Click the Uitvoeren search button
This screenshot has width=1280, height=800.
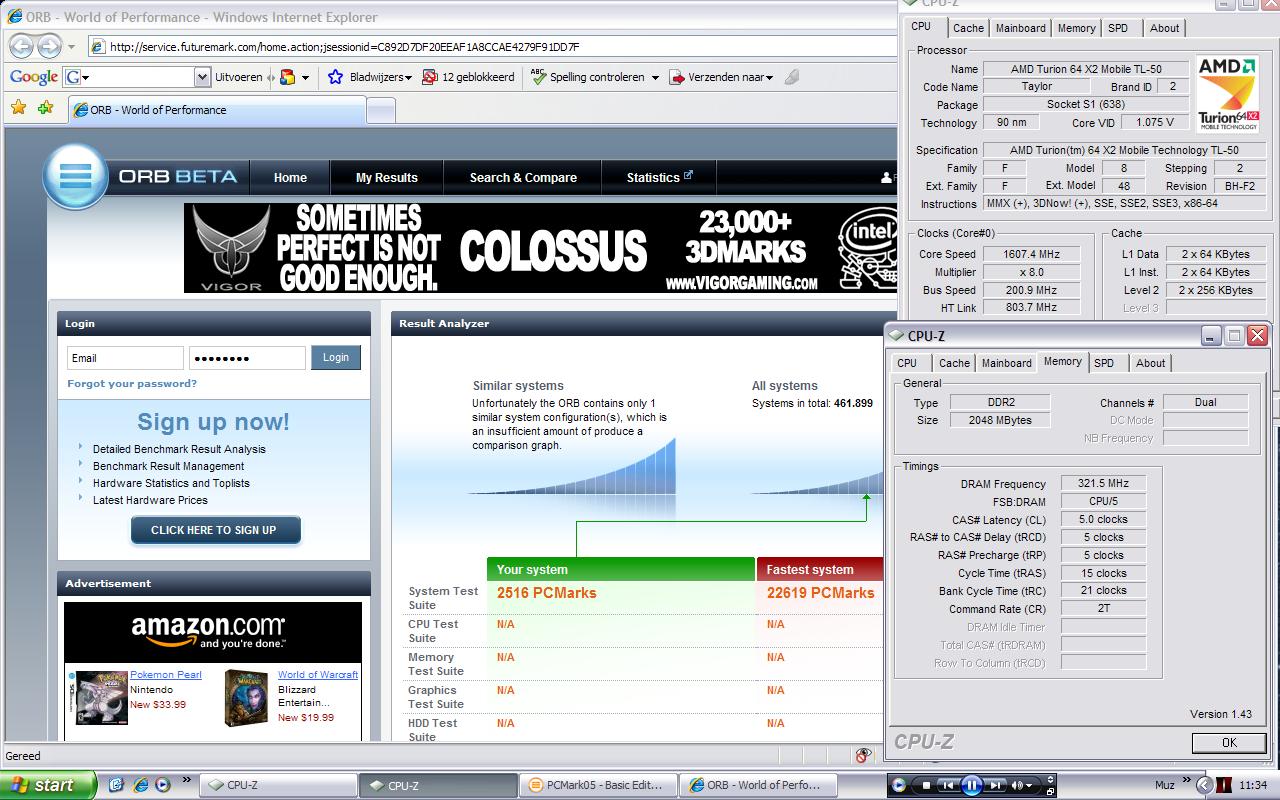pyautogui.click(x=239, y=77)
